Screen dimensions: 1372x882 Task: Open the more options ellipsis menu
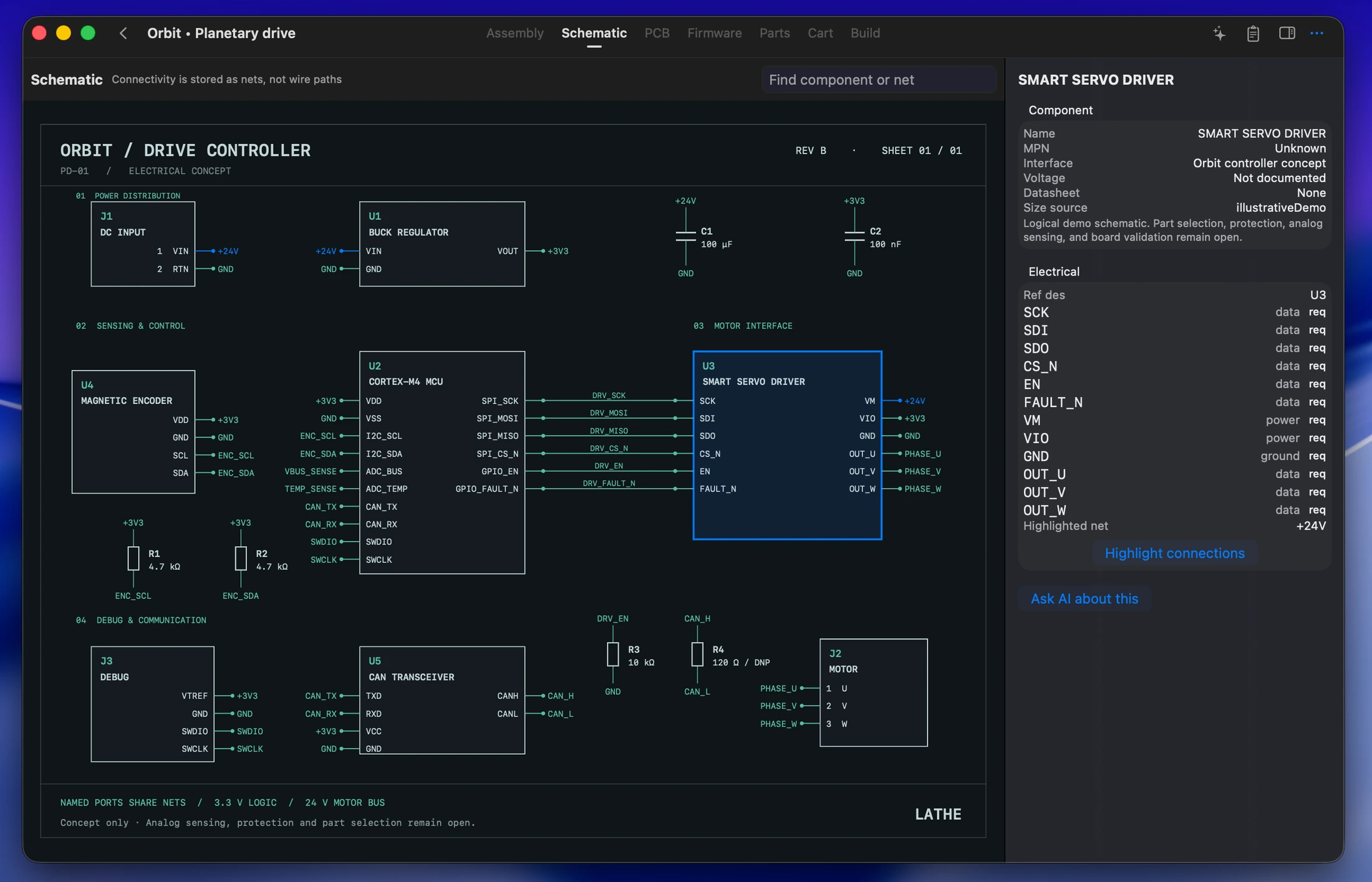pyautogui.click(x=1316, y=33)
